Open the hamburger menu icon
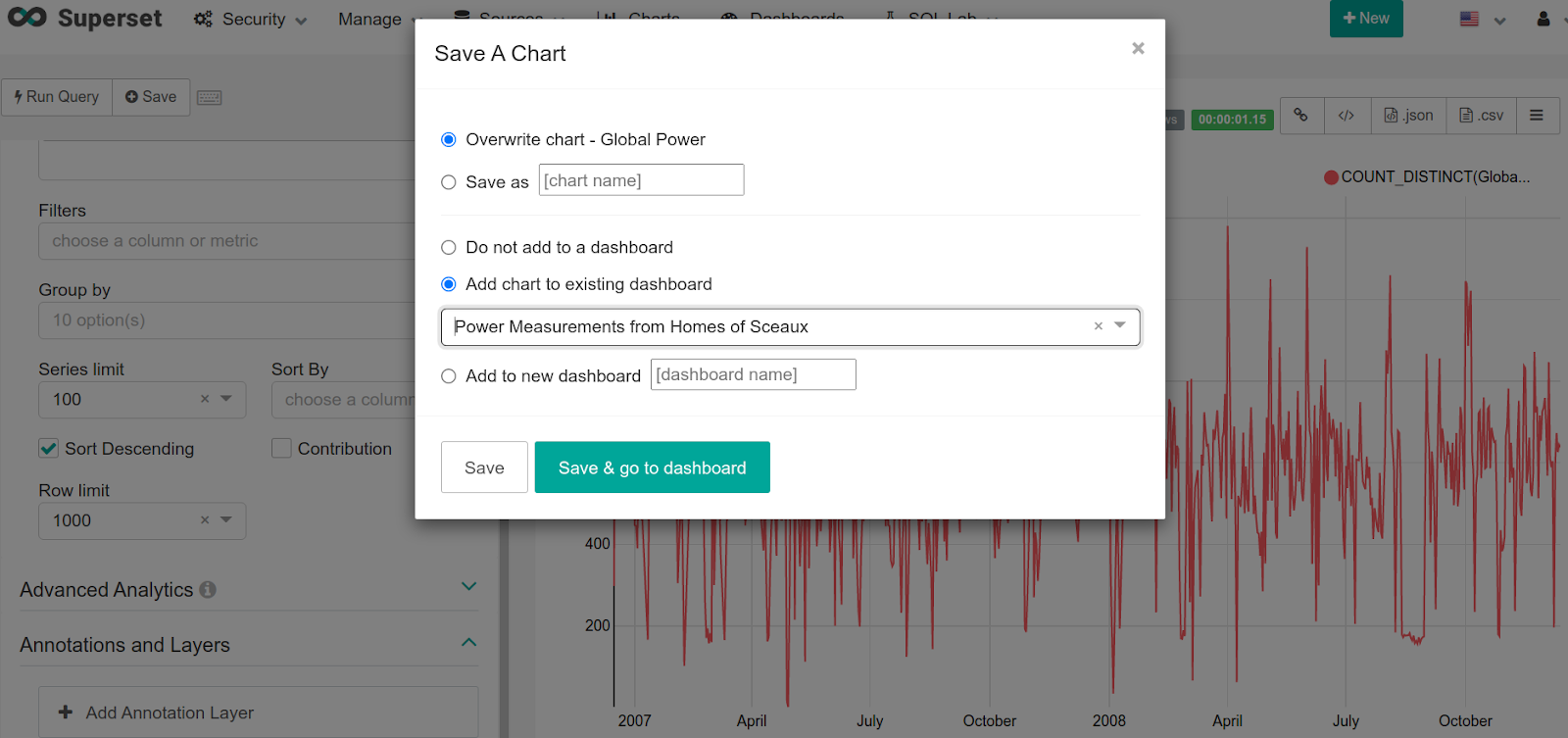This screenshot has width=1568, height=738. point(1537,116)
